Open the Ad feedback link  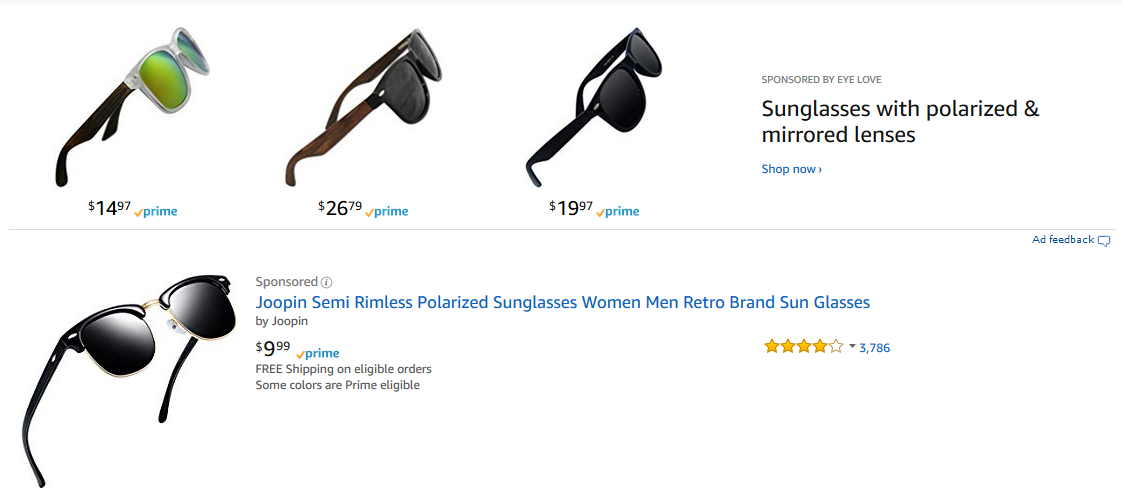tap(1062, 240)
